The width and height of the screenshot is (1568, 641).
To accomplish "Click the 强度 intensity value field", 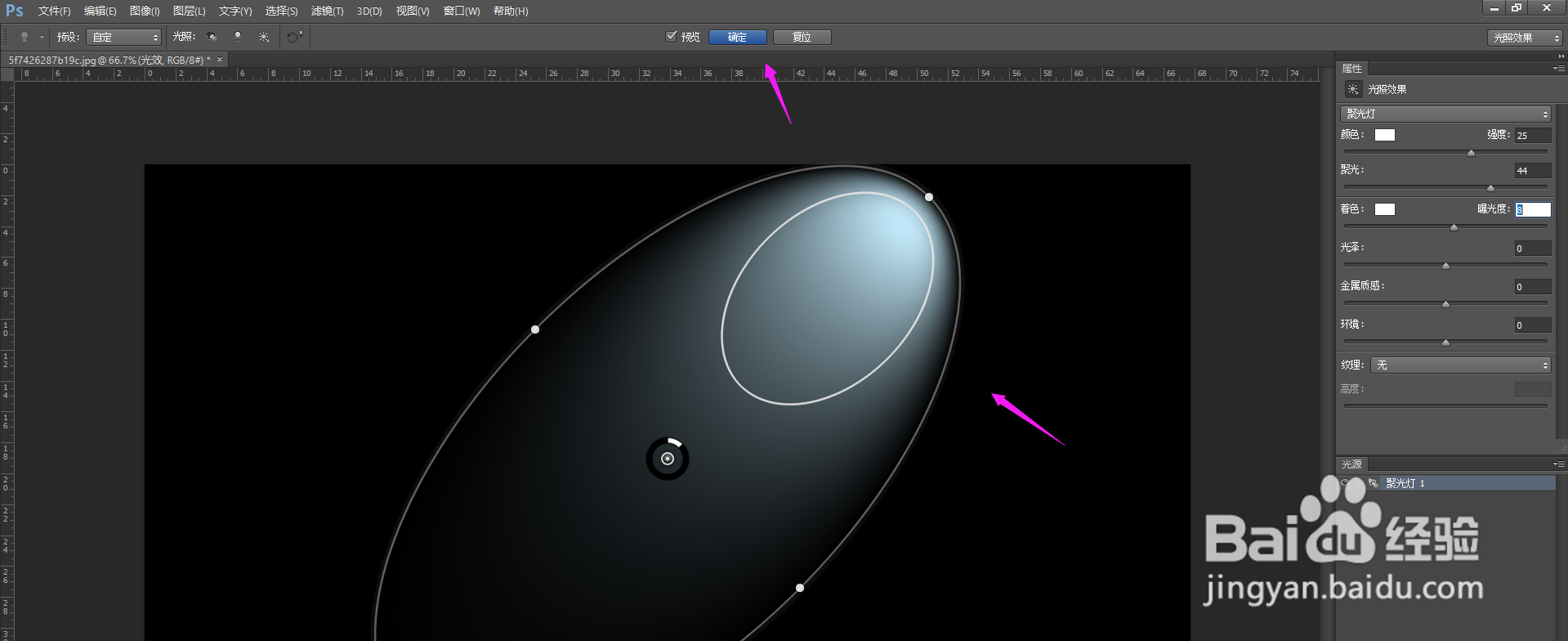I will (1533, 136).
